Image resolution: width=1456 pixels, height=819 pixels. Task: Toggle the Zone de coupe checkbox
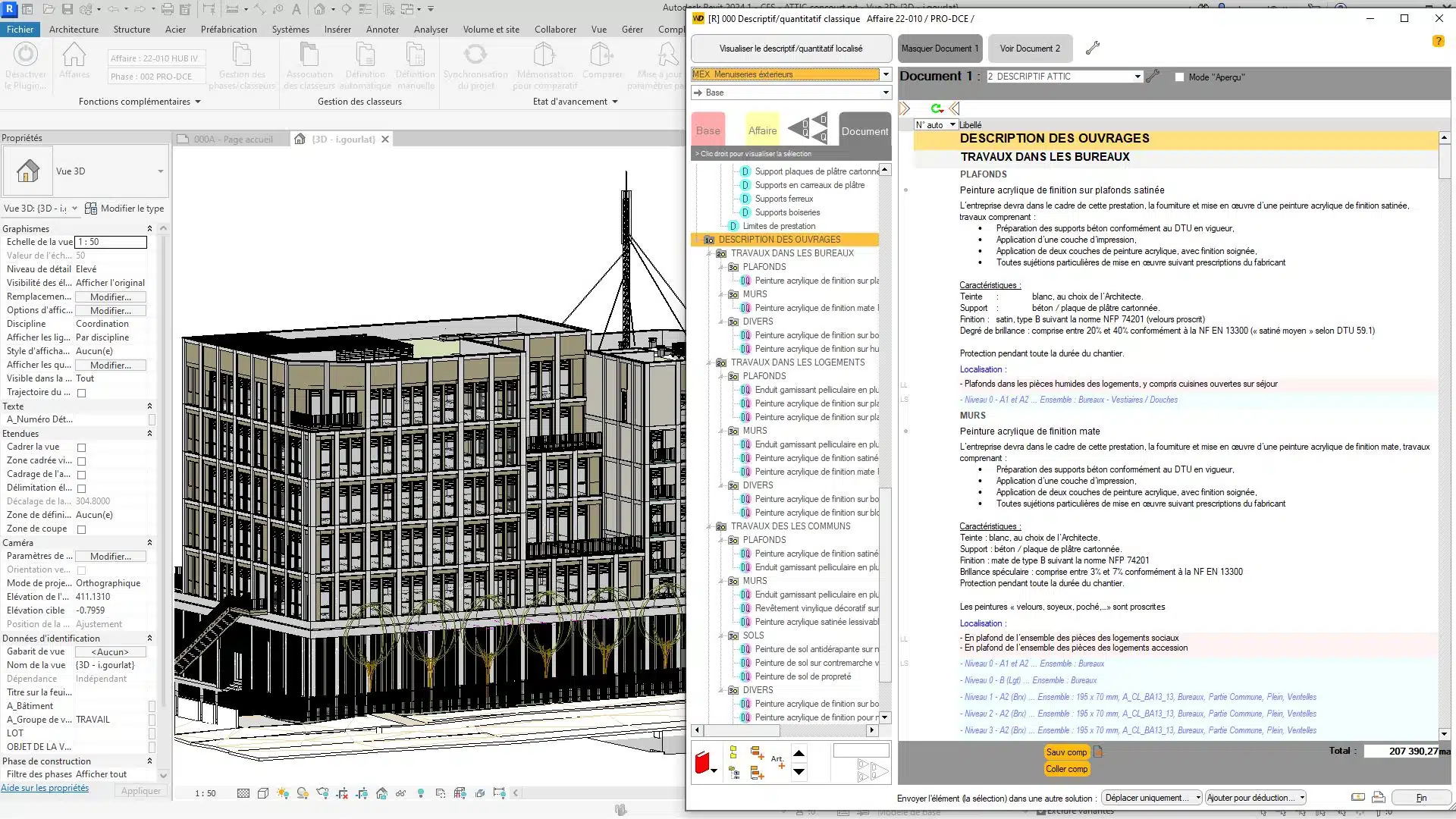(x=82, y=529)
